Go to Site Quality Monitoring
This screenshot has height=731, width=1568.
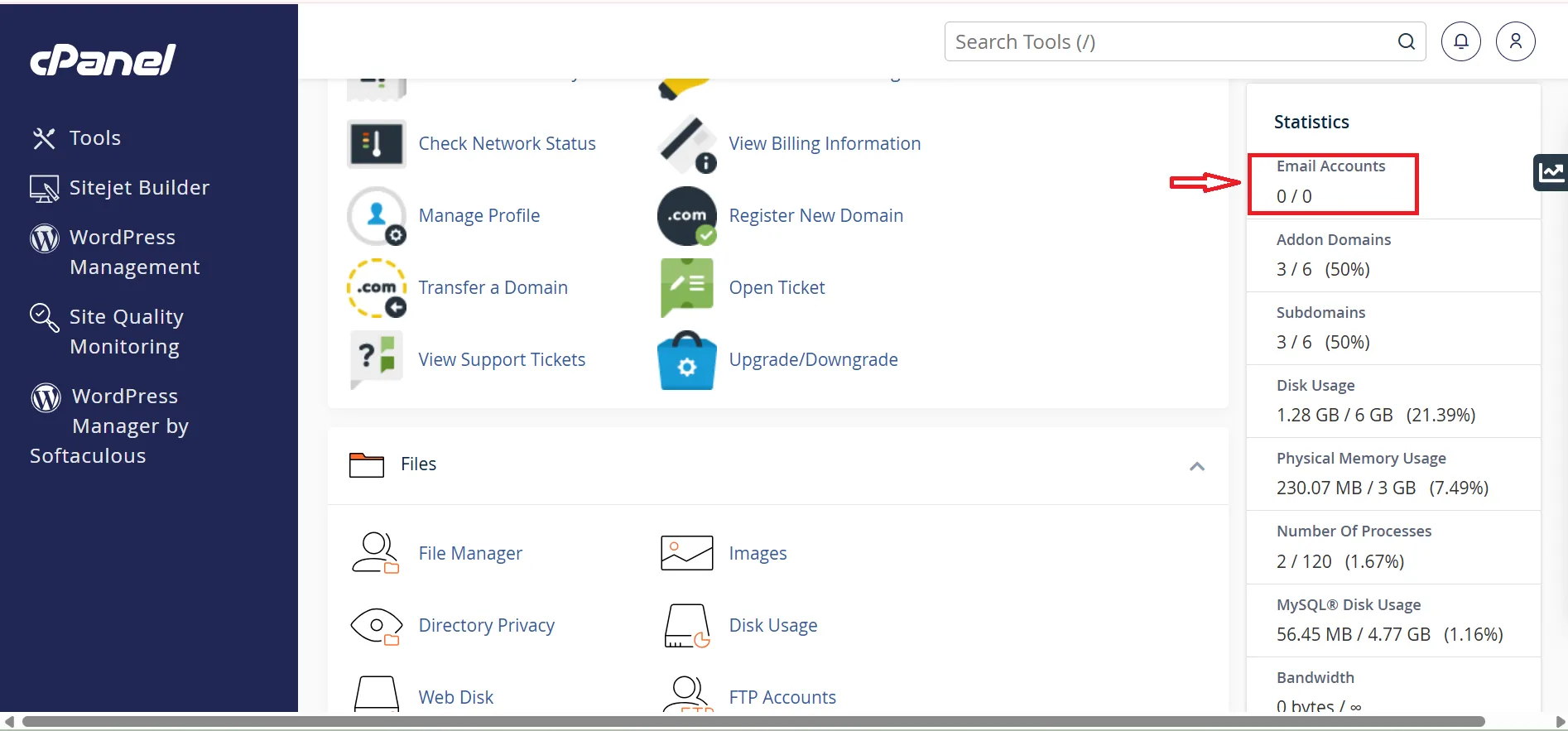(x=126, y=332)
